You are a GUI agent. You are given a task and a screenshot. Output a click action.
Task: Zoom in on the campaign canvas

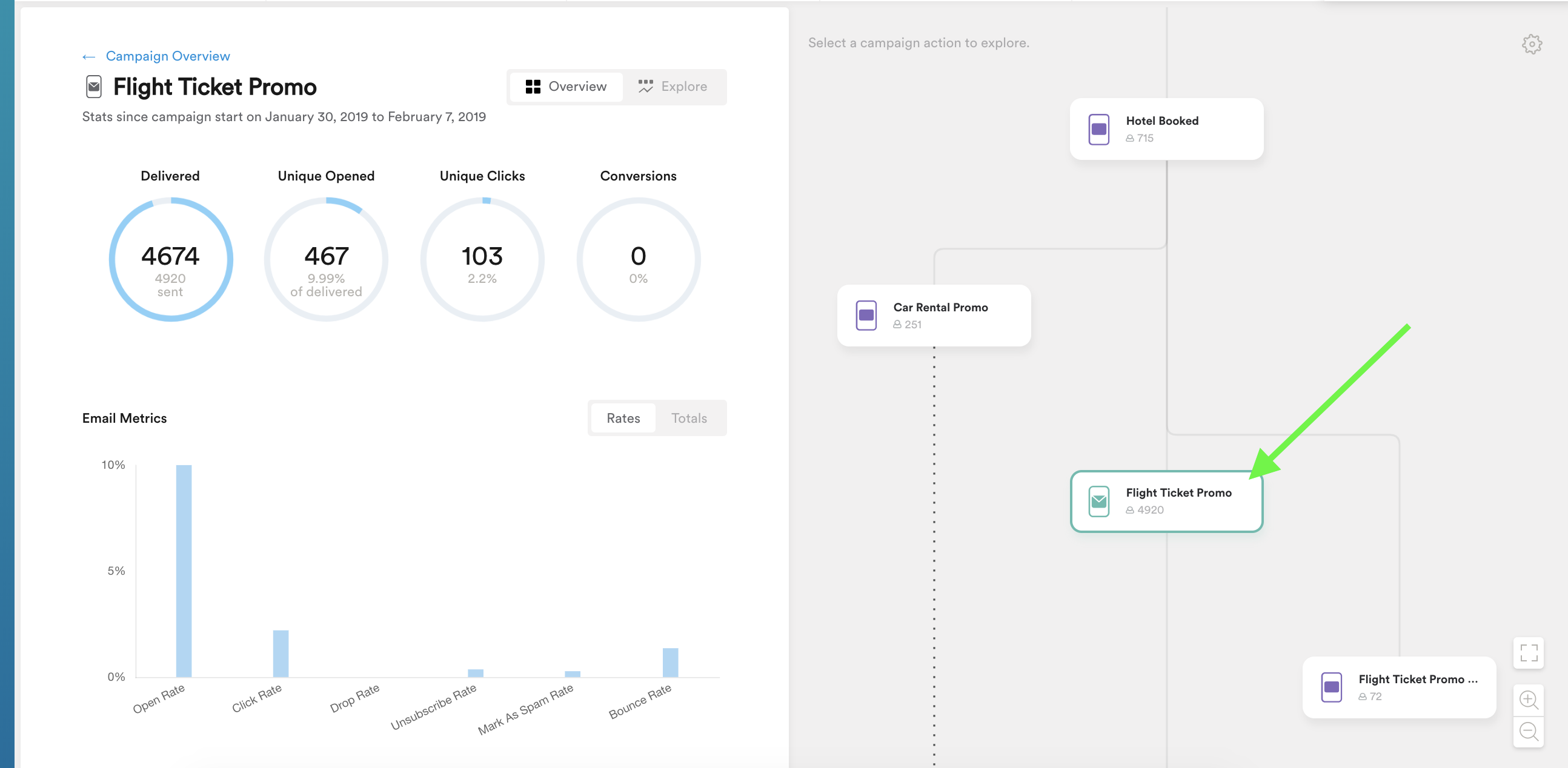[x=1528, y=699]
